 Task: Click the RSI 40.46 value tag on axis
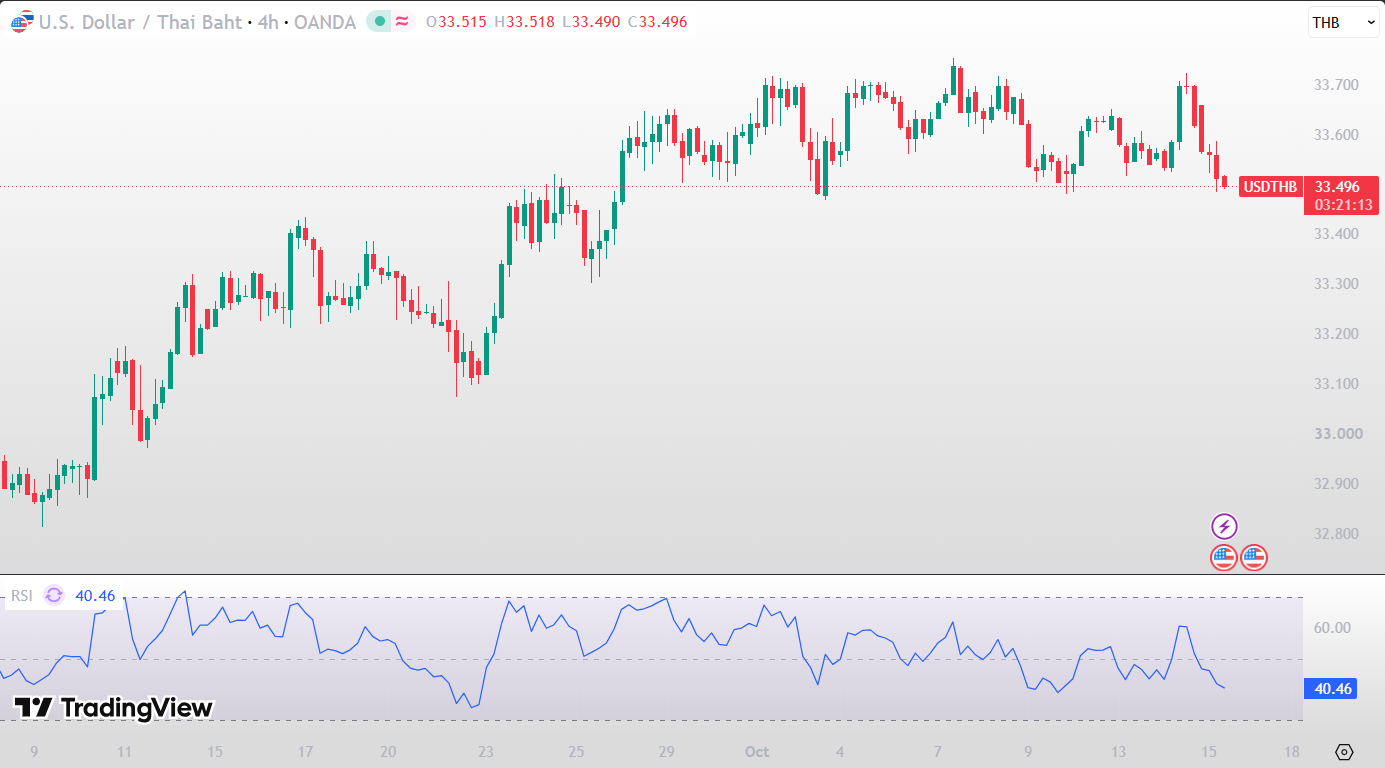point(1330,688)
